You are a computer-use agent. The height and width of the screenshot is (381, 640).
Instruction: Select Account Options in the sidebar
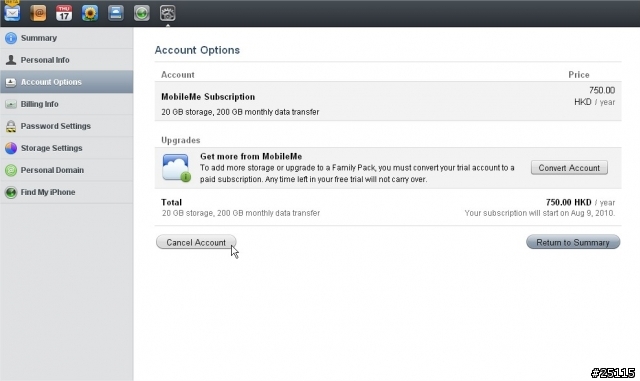tap(67, 82)
